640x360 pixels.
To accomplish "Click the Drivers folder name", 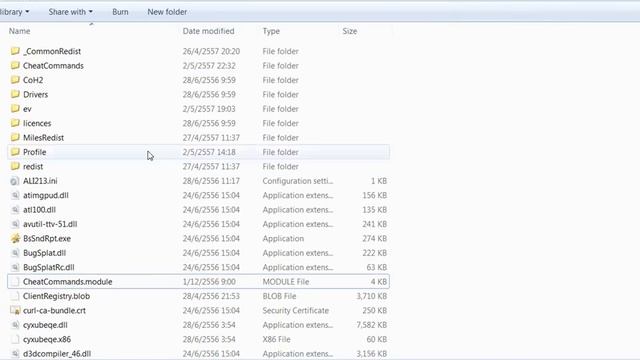I will click(x=36, y=94).
